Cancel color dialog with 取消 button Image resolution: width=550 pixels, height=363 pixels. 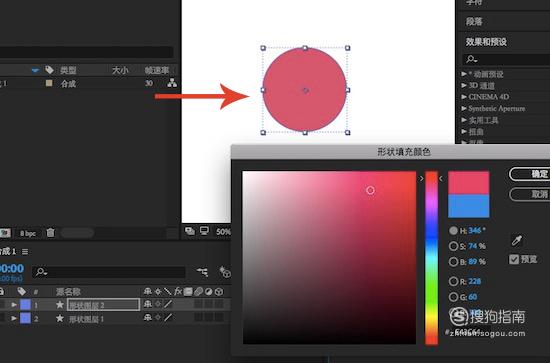[530, 194]
